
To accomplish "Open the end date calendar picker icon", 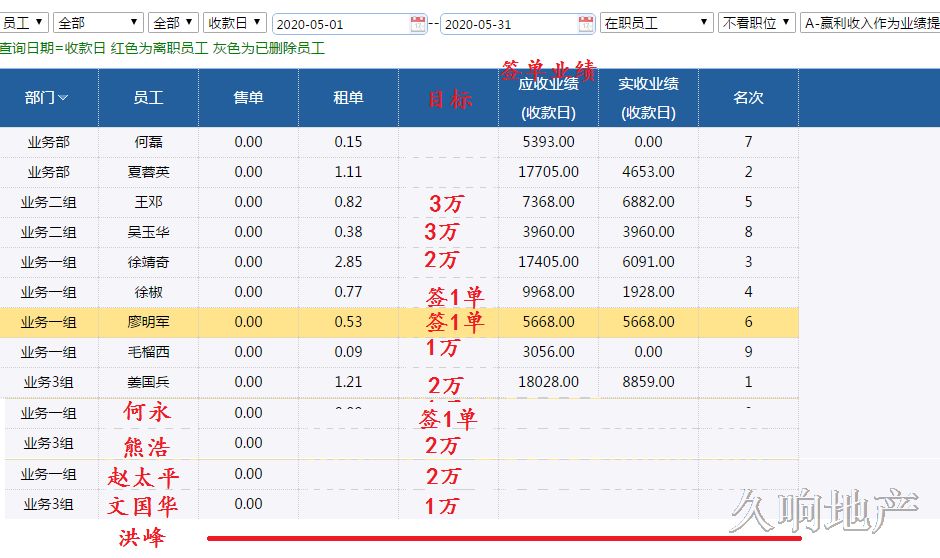I will (x=584, y=23).
